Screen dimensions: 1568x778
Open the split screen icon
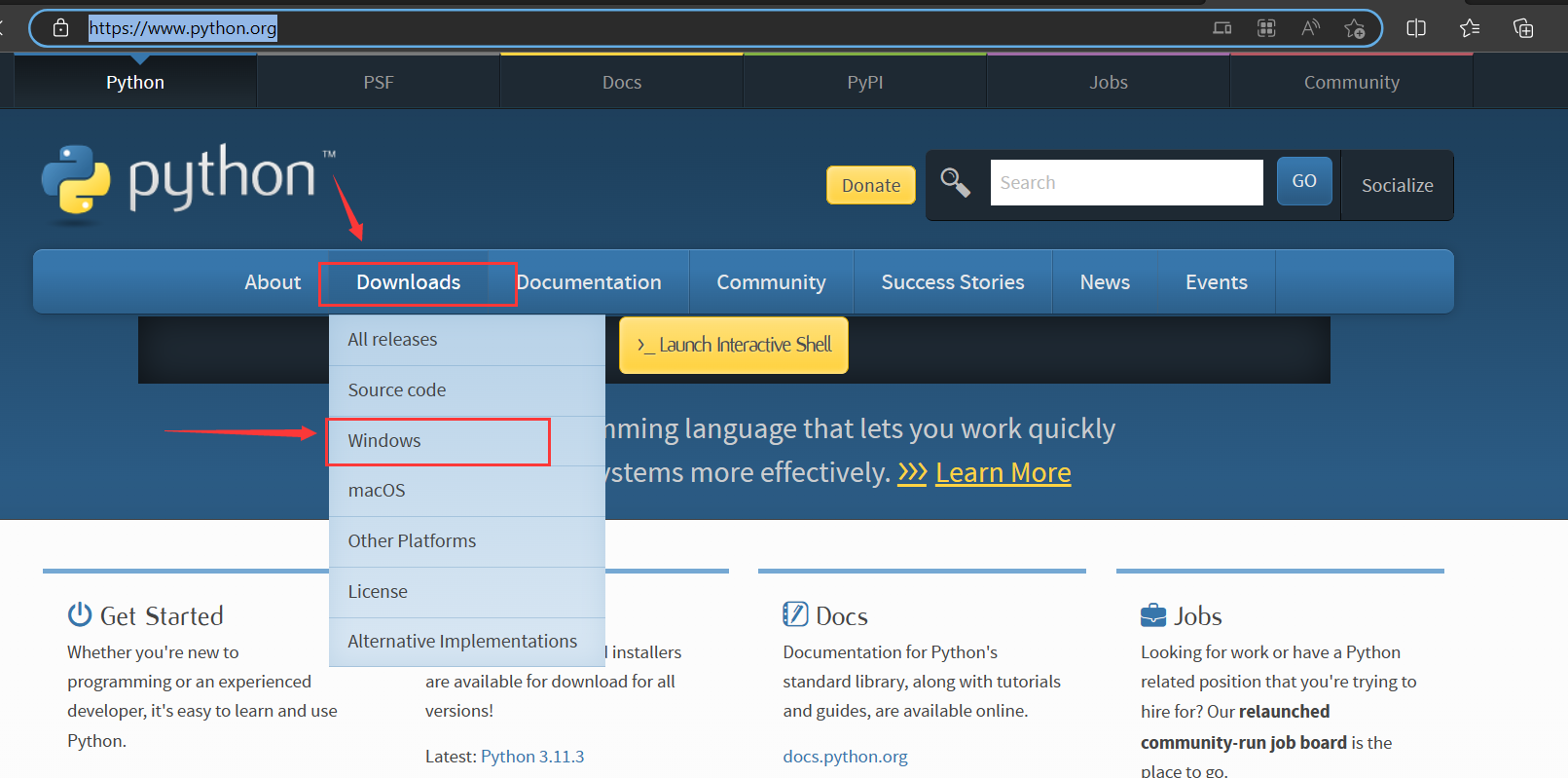point(1416,28)
